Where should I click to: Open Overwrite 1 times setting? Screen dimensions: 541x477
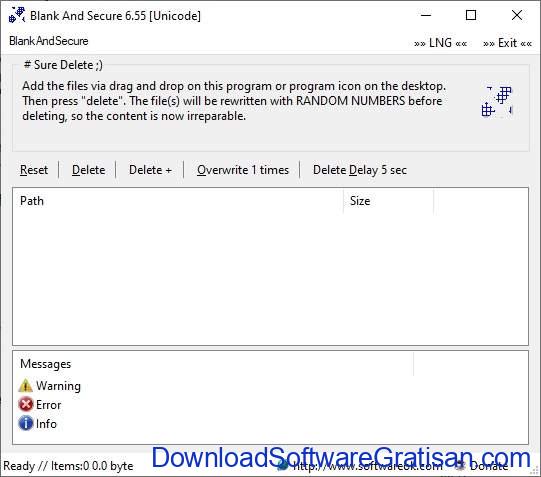[x=243, y=170]
